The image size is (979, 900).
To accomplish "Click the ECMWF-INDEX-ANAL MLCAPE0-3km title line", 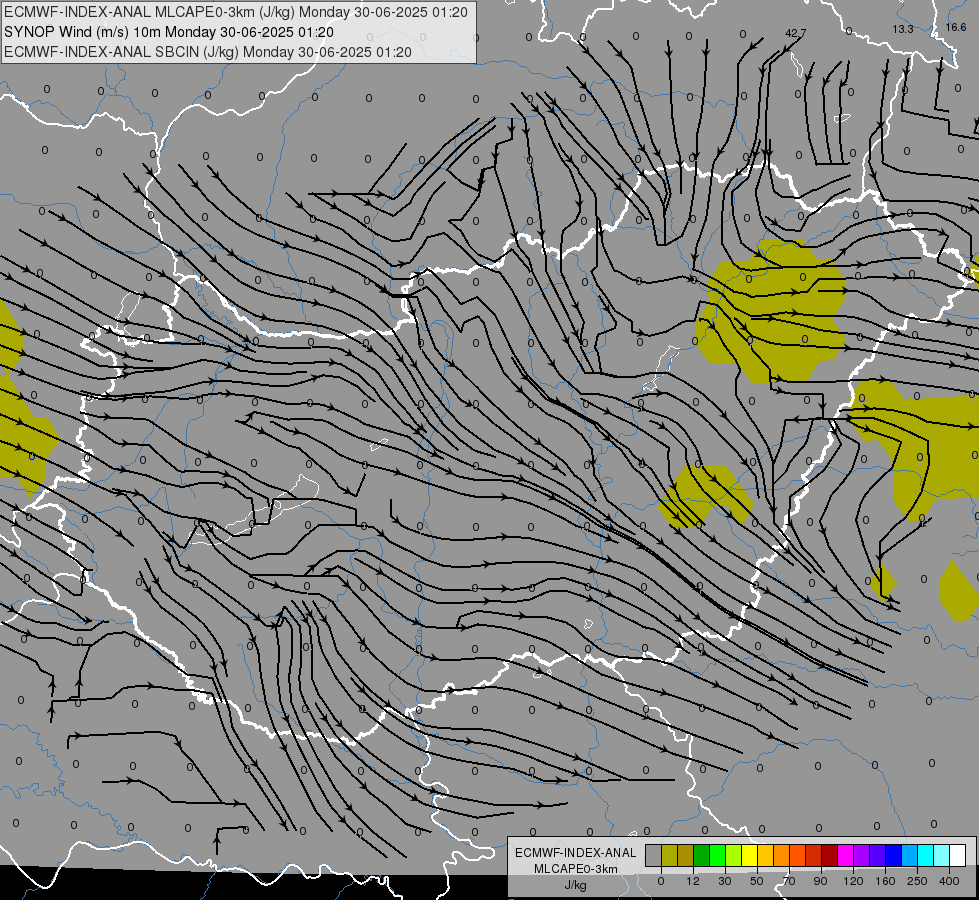I will (235, 12).
